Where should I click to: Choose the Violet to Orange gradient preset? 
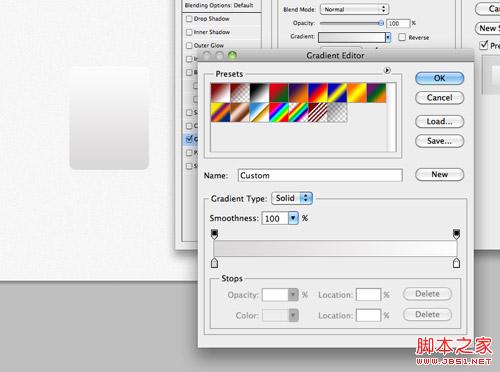[x=298, y=93]
